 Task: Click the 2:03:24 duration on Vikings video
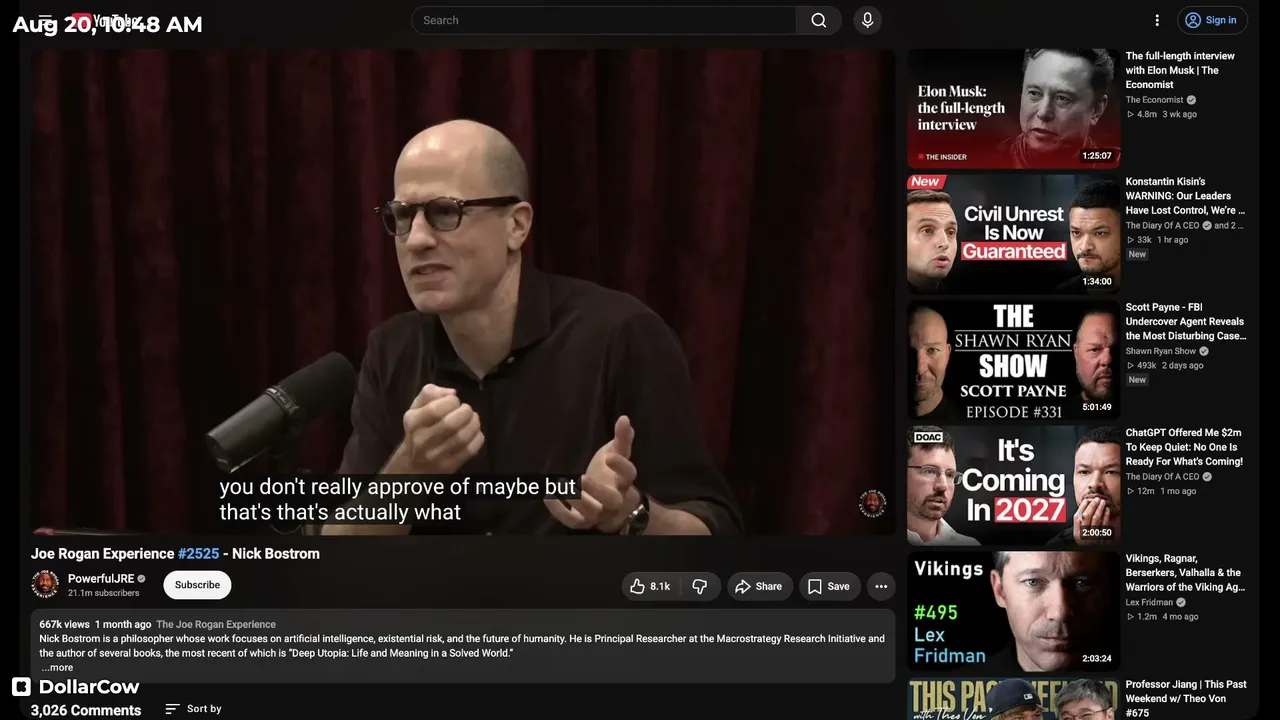[1097, 659]
